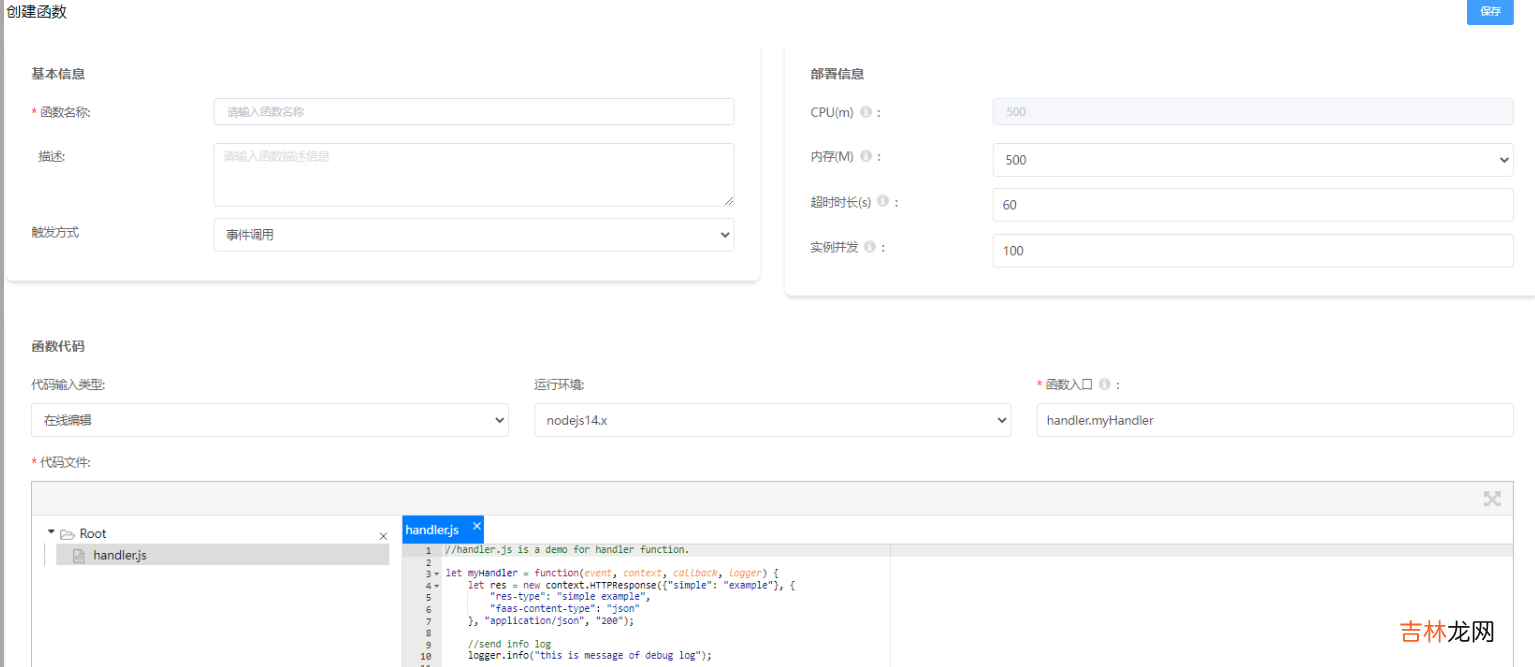
Task: Collapse the Root folder tree
Action: tap(51, 533)
